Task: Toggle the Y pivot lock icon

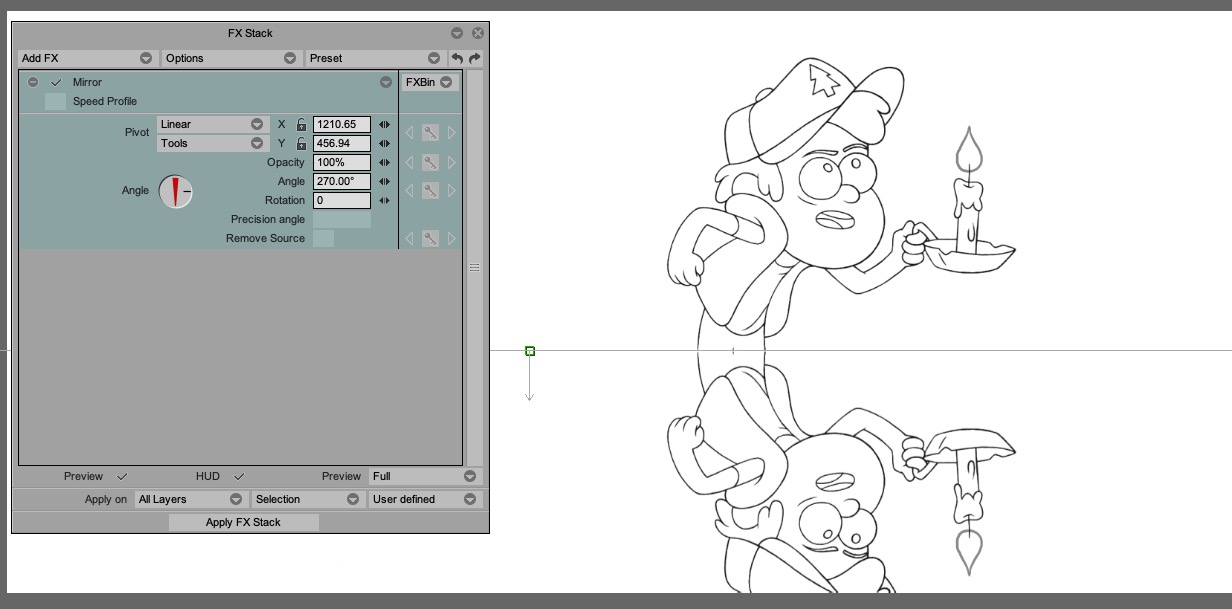Action: click(x=301, y=143)
